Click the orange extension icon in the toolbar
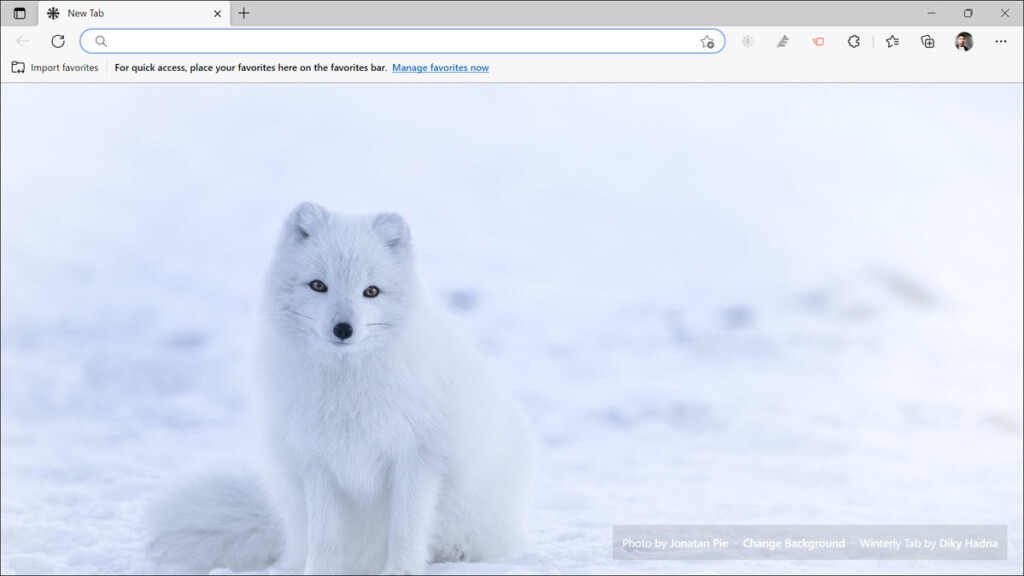Image resolution: width=1024 pixels, height=576 pixels. (x=817, y=41)
